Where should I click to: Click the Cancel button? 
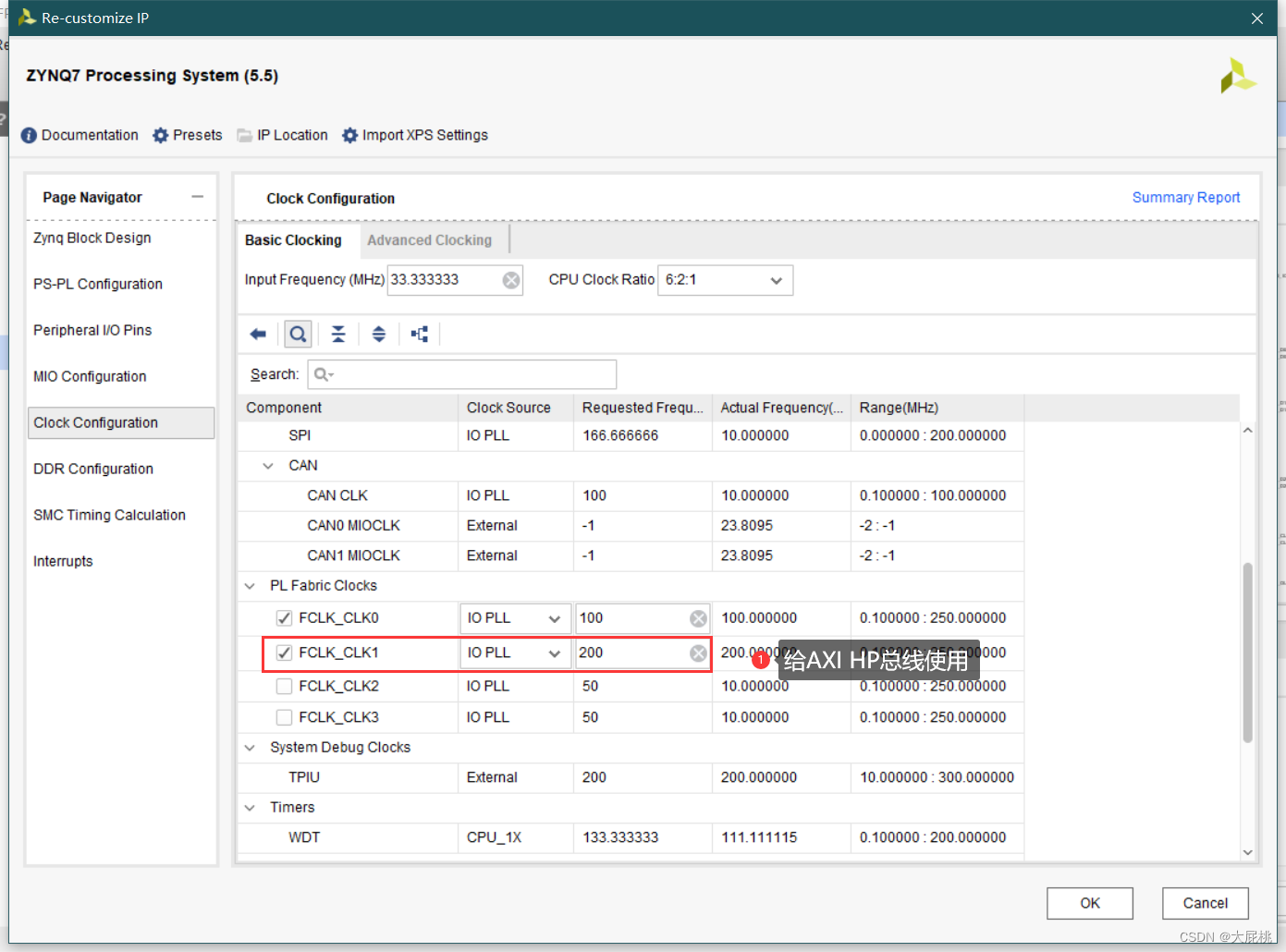coord(1206,903)
